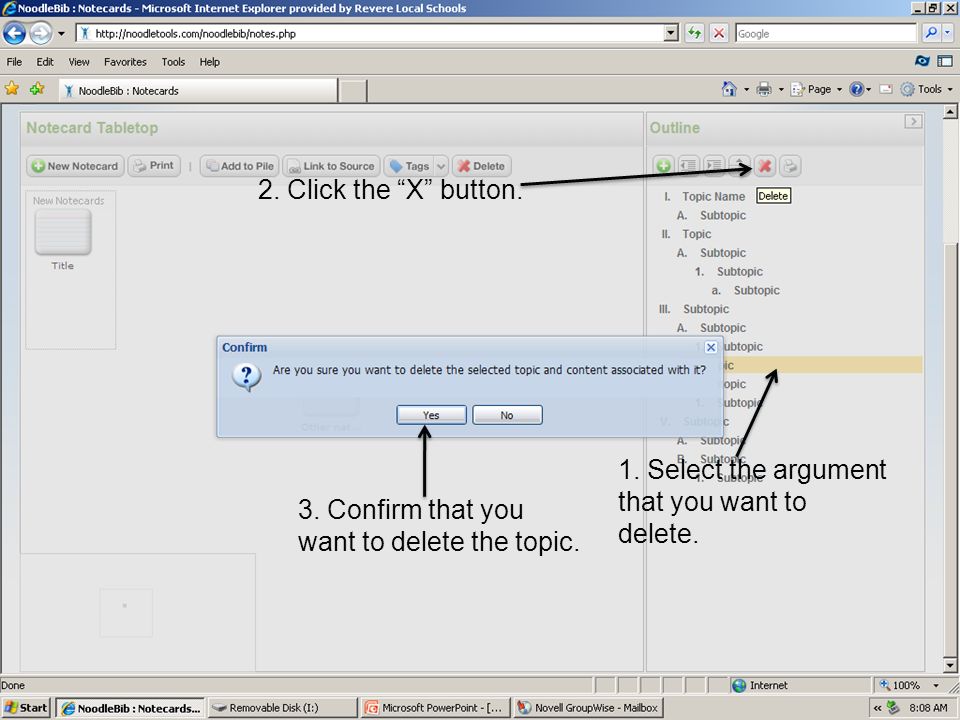The height and width of the screenshot is (720, 960).
Task: Click the Tags button
Action: coord(410,166)
